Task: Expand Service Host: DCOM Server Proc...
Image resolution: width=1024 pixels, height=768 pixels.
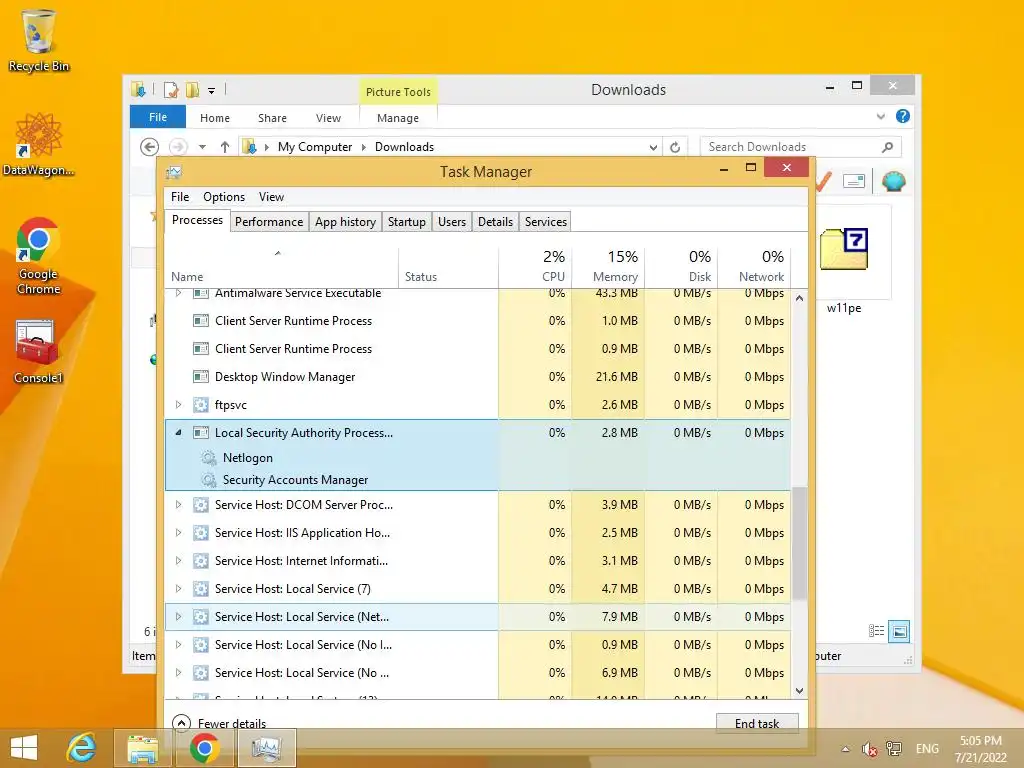Action: [x=178, y=505]
